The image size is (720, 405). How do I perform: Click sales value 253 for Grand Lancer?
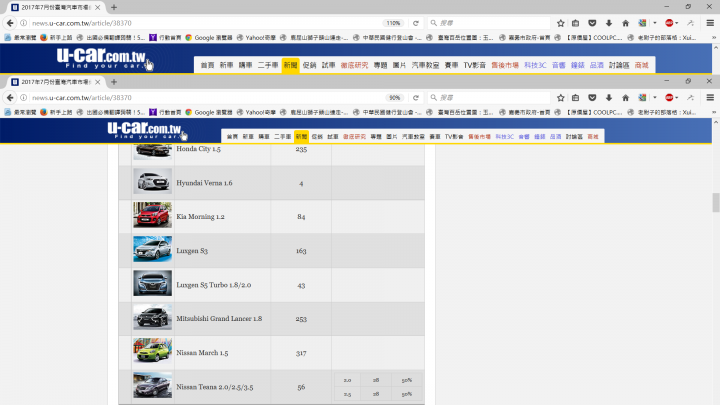click(x=301, y=319)
